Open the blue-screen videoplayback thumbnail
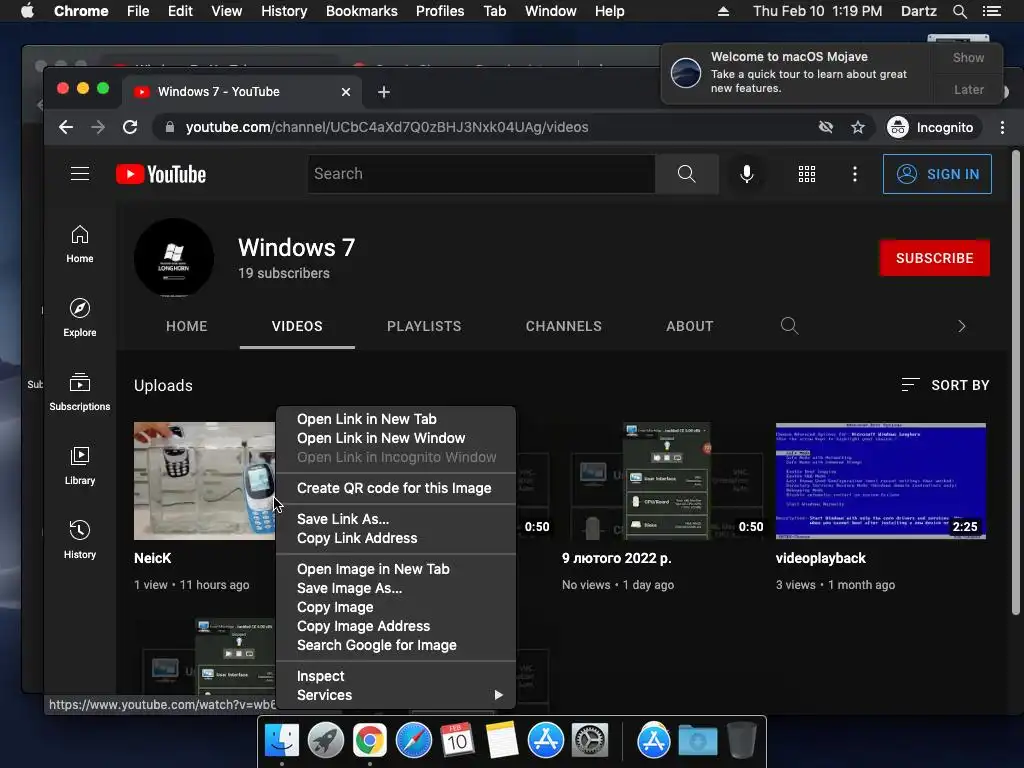 (x=880, y=481)
